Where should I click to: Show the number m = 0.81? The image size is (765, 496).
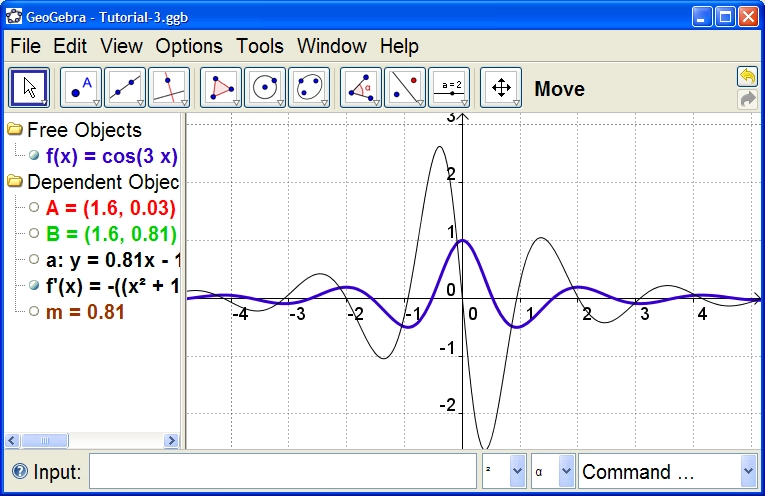click(x=34, y=311)
